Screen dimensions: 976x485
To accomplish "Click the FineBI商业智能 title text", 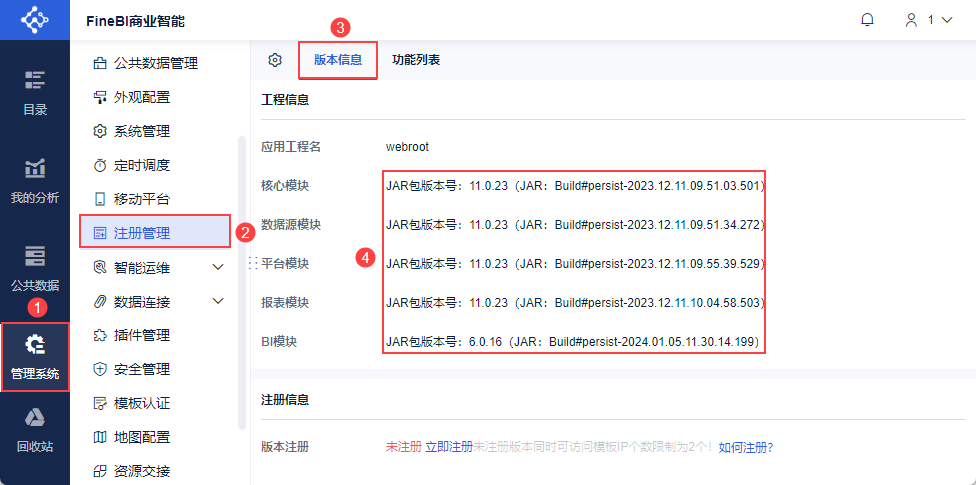I will coord(135,21).
